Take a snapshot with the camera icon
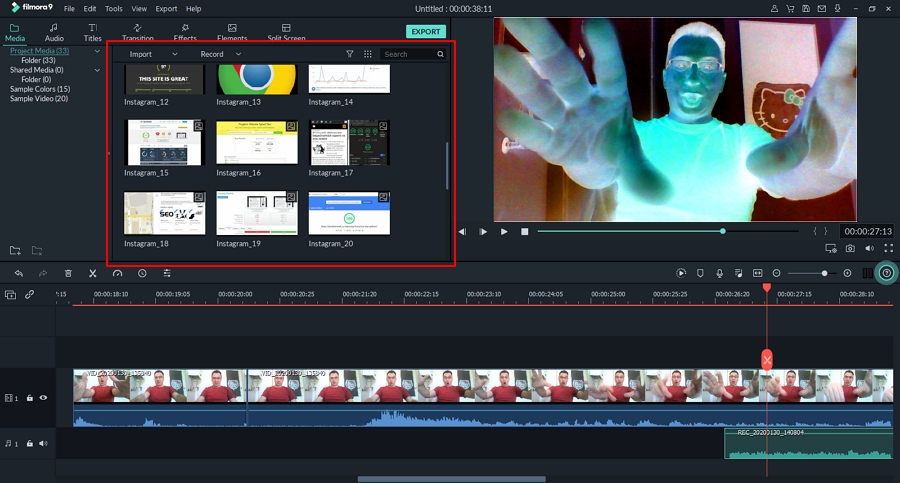Viewport: 900px width, 483px height. 850,248
